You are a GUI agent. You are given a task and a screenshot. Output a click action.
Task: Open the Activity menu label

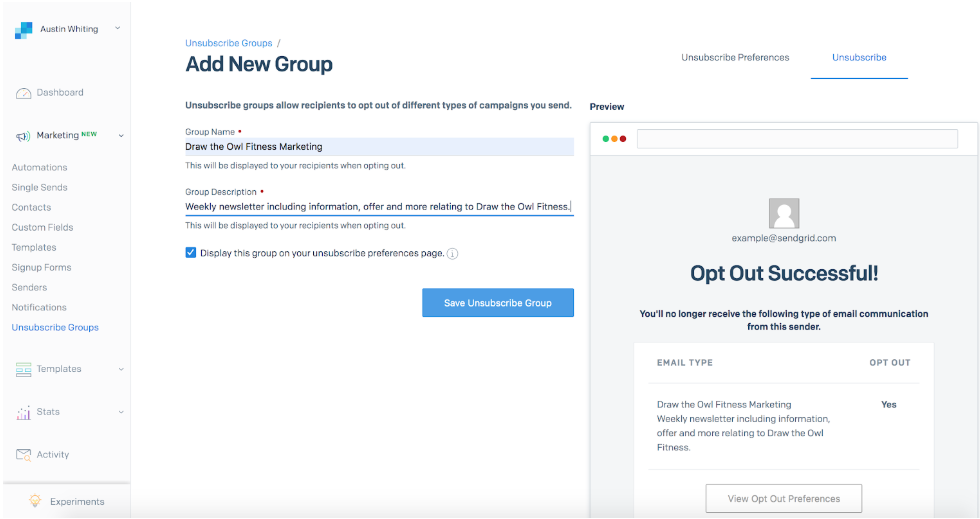click(52, 455)
